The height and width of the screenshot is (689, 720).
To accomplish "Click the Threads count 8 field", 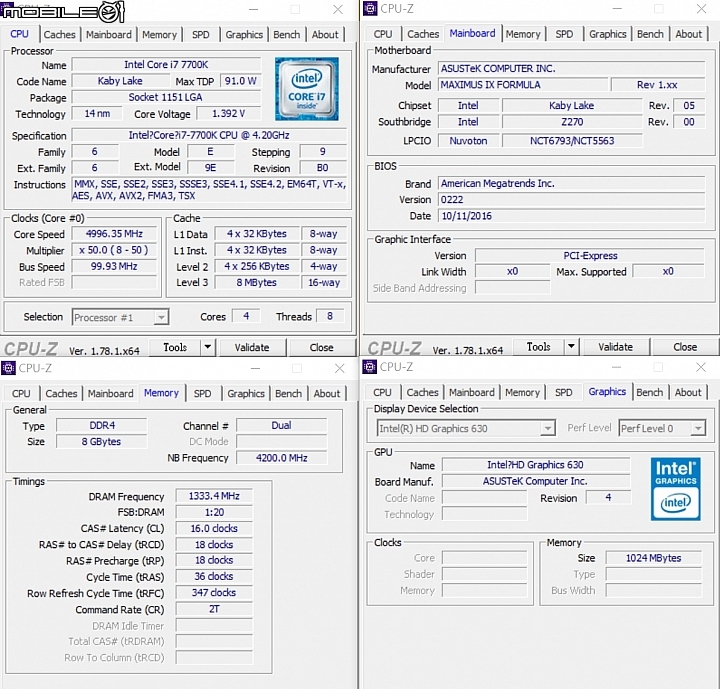I will point(330,316).
